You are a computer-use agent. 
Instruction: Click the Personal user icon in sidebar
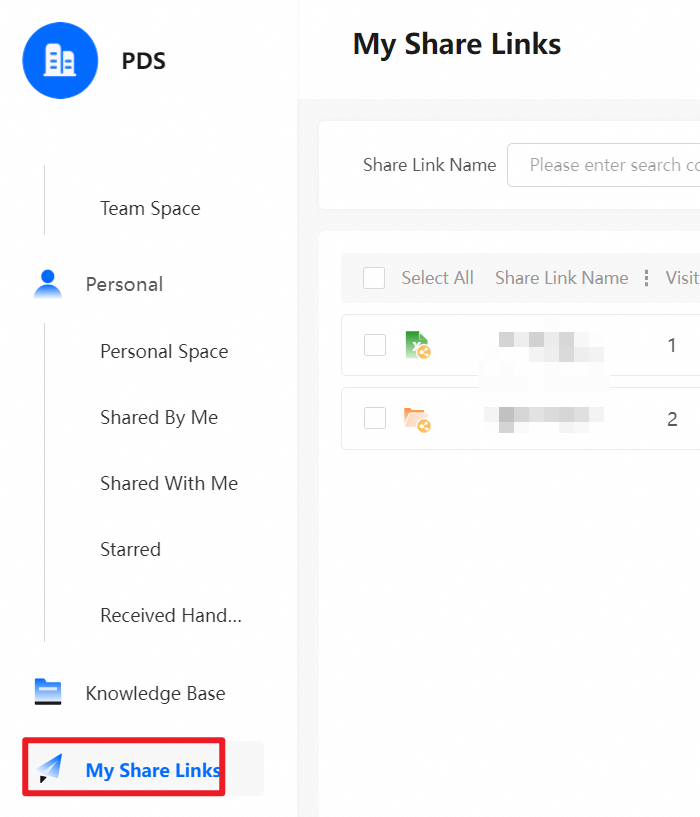coord(48,284)
